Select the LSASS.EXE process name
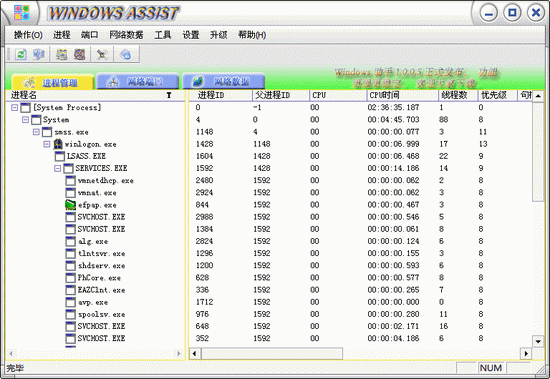550x379 pixels. click(86, 156)
